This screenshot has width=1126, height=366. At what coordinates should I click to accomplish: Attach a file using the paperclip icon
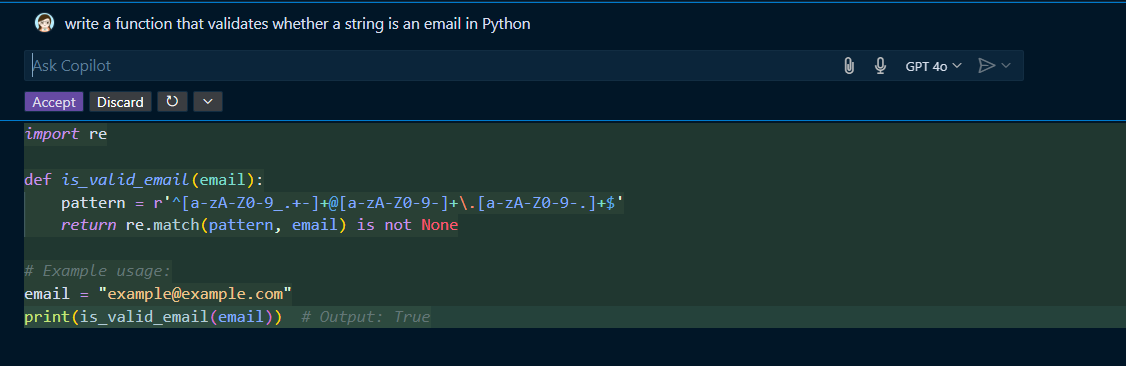pos(849,66)
